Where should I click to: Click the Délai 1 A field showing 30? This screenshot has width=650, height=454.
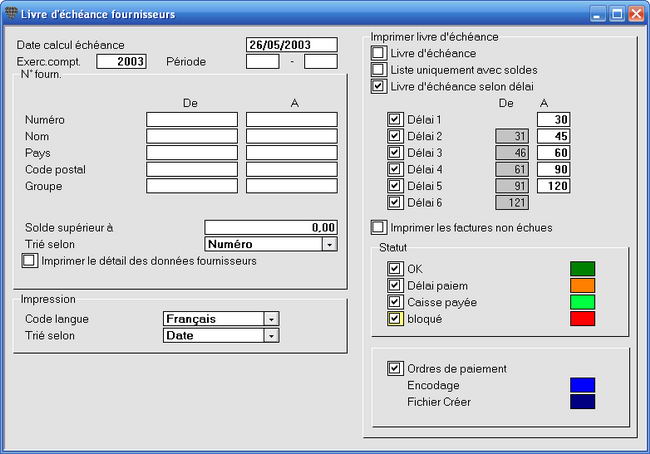point(553,119)
